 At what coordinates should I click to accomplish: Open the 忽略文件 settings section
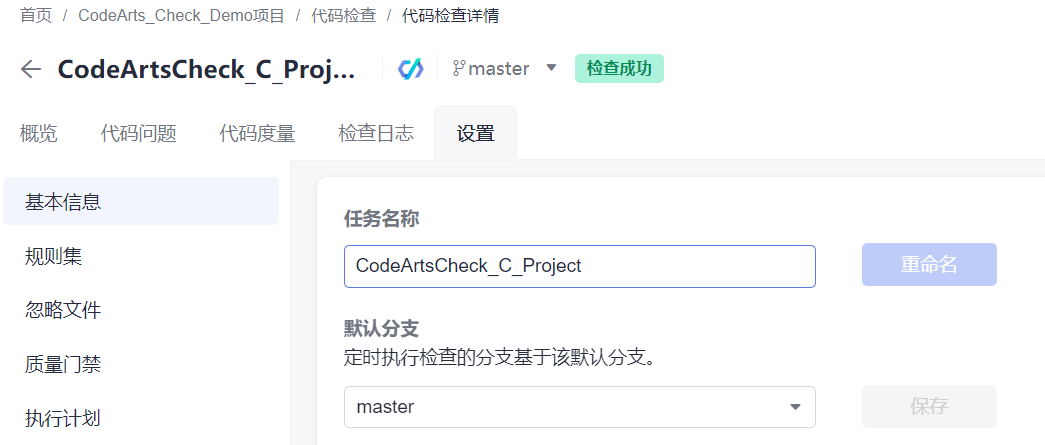click(x=63, y=310)
